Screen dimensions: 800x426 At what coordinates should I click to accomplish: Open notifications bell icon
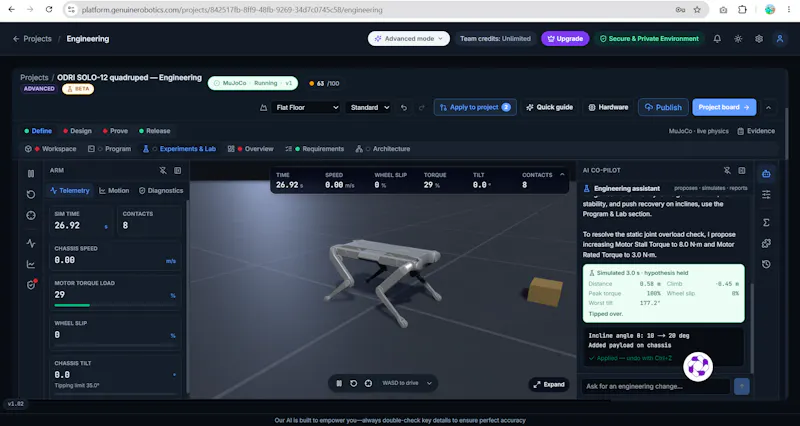[717, 39]
